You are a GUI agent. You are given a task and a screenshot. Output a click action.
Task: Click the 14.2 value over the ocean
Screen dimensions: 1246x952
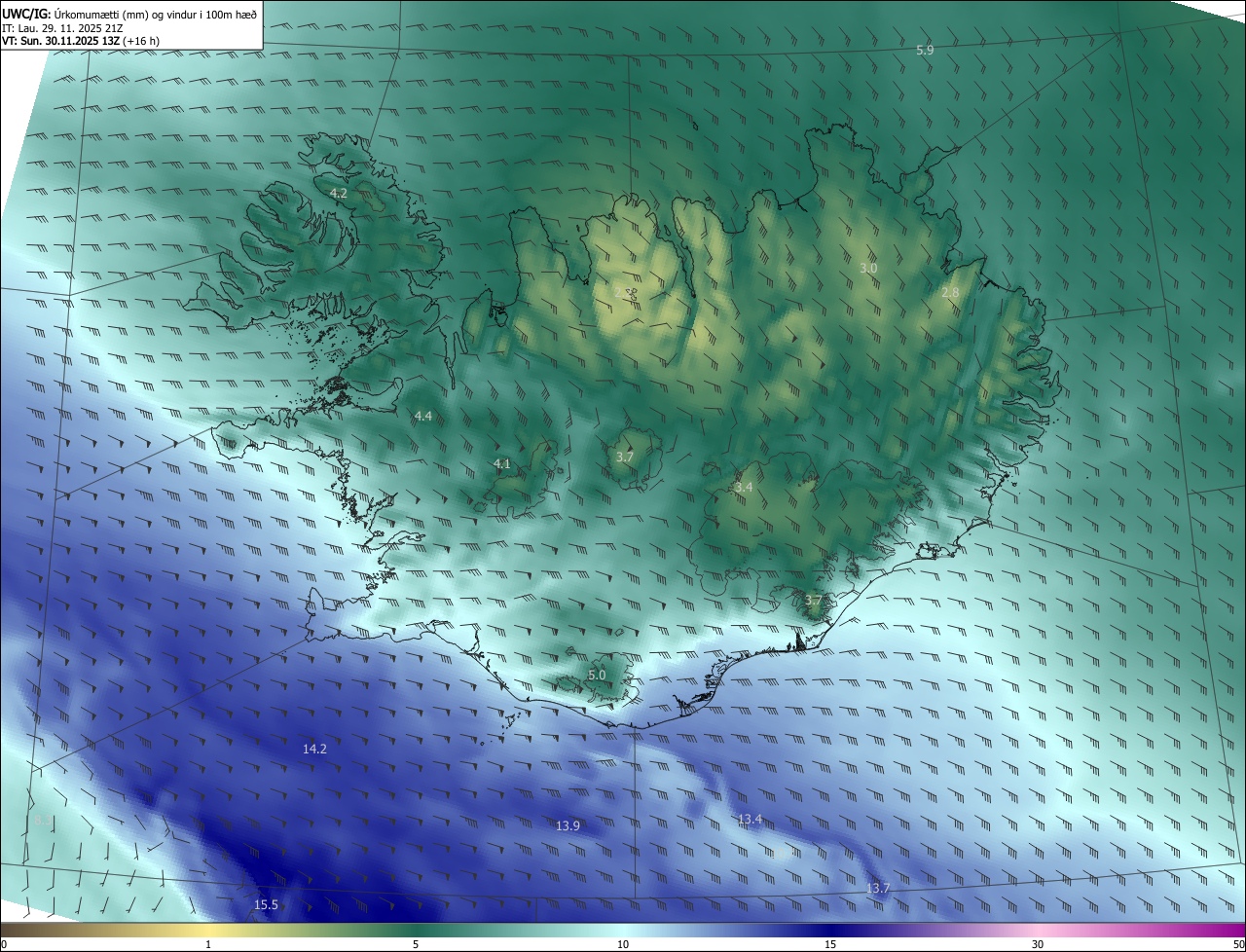[314, 749]
